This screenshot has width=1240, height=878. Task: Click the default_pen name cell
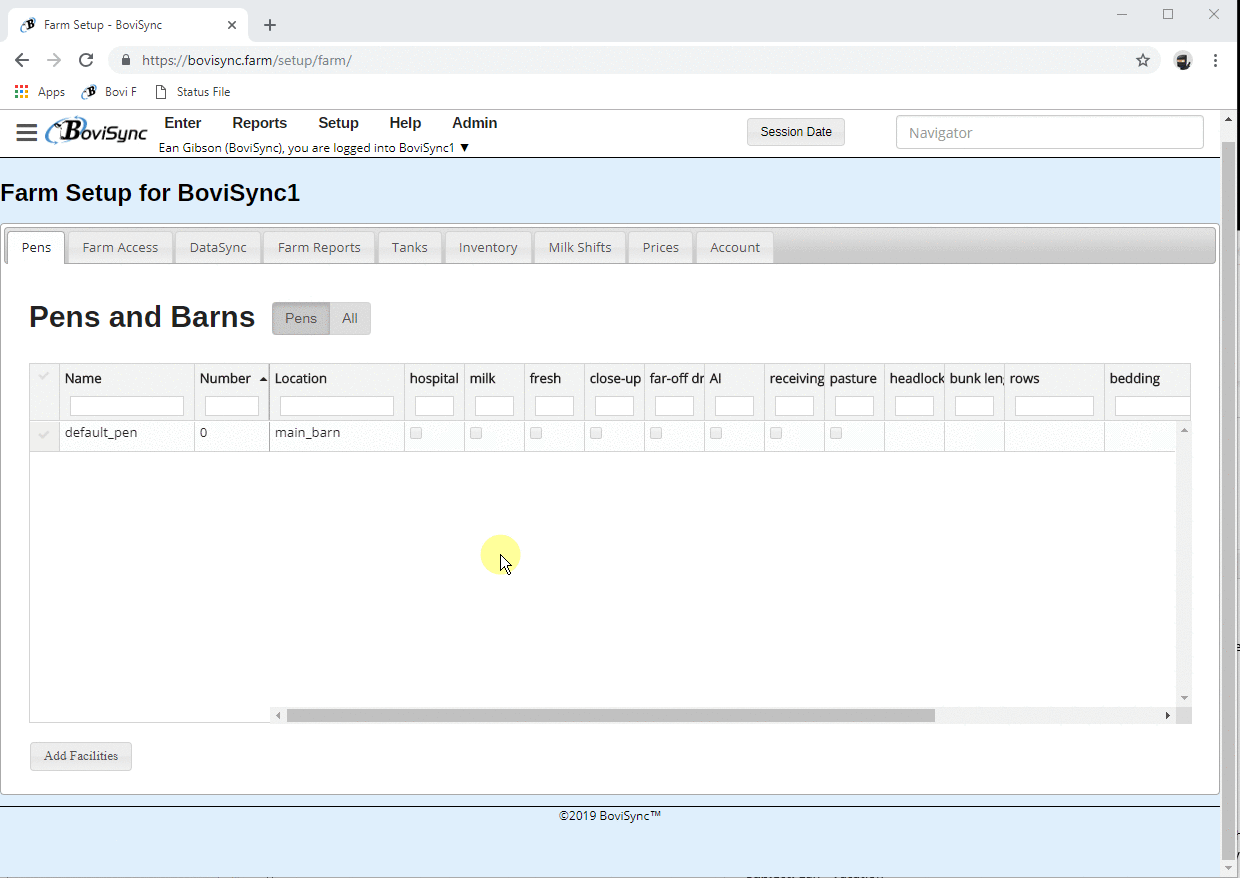click(x=127, y=436)
